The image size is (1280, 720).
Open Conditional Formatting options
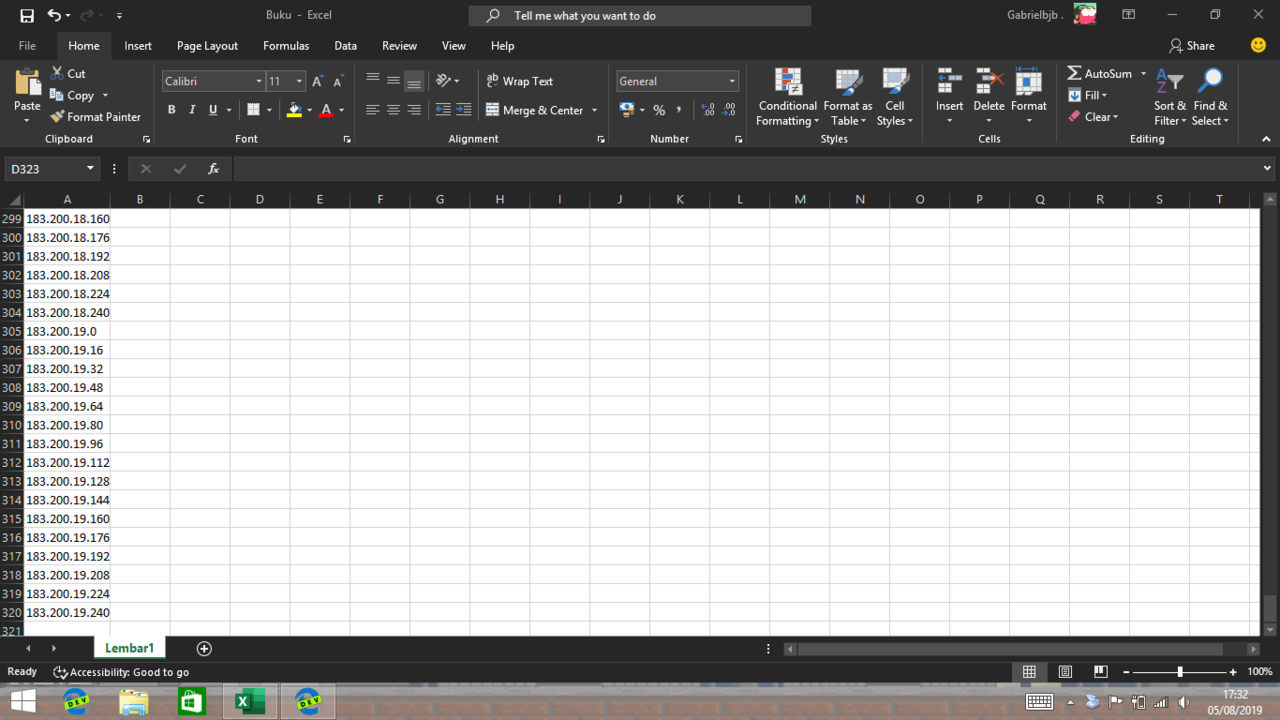pos(787,95)
